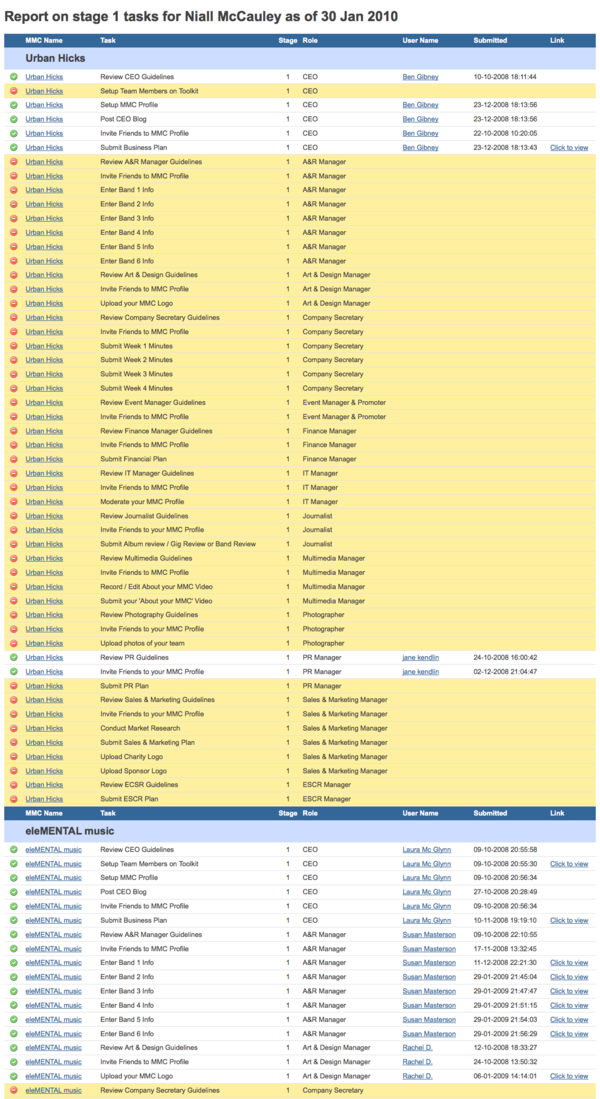The height and width of the screenshot is (1099, 600).
Task: Click red status icon for Submit Financial Plan
Action: click(x=14, y=458)
